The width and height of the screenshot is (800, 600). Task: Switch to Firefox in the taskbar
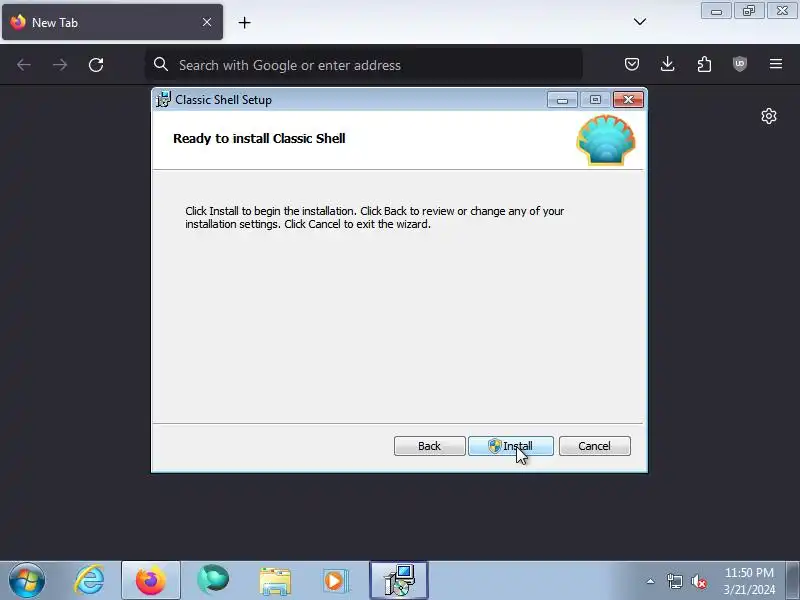151,581
